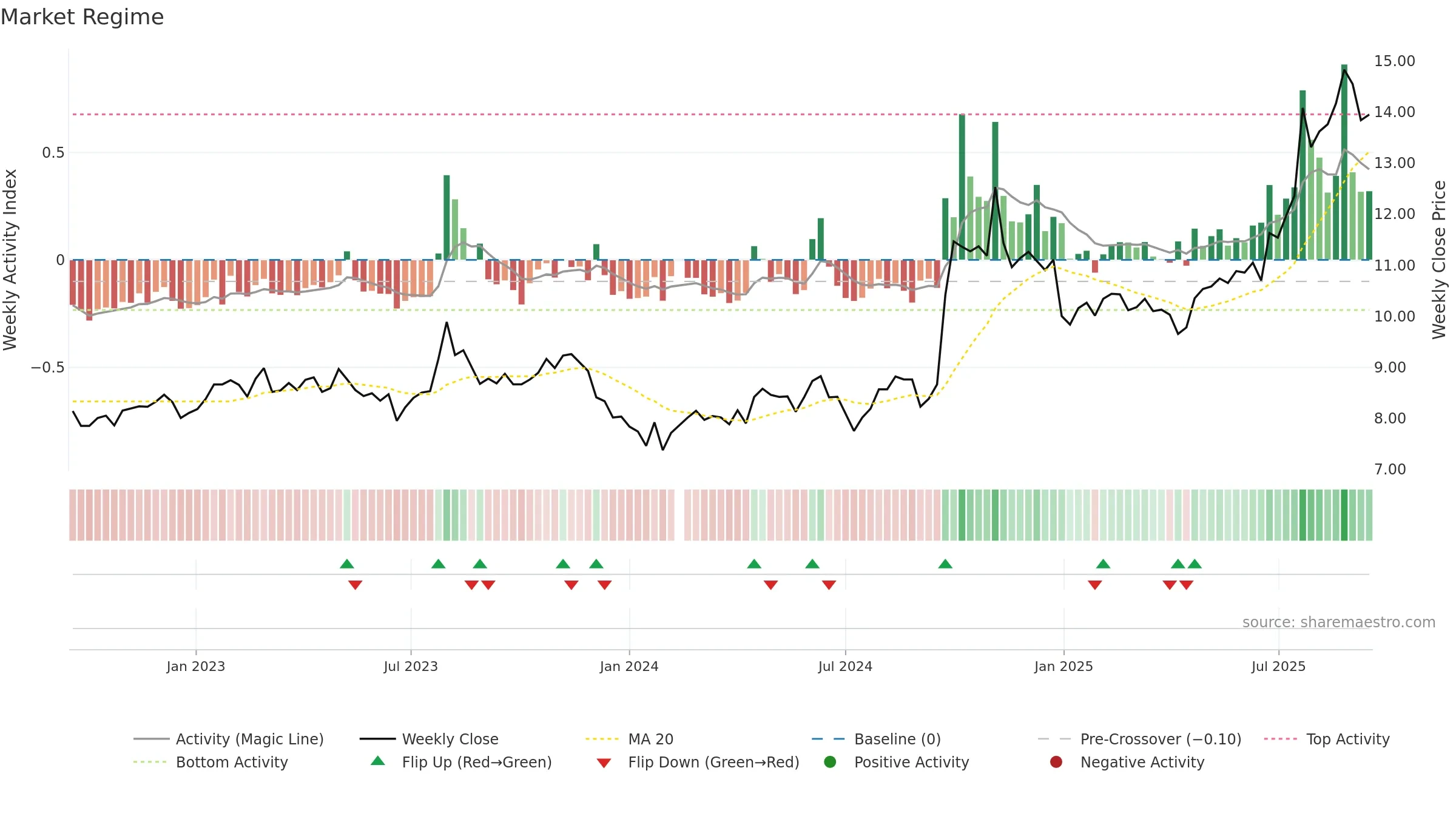Screen dimensions: 1456x819
Task: Toggle the Flip Down (Green→Red) legend item
Action: 698,762
